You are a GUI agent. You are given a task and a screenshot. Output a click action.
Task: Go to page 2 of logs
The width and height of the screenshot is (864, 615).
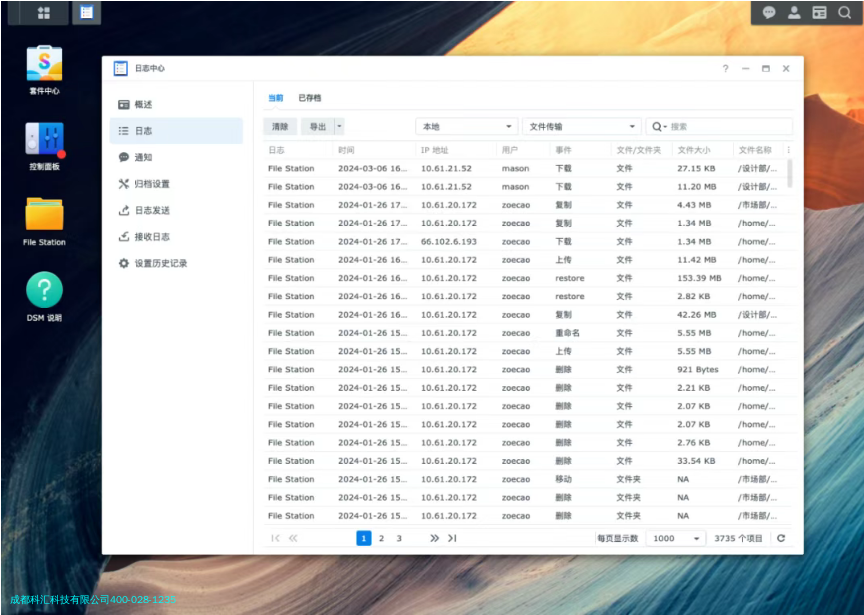click(x=381, y=538)
